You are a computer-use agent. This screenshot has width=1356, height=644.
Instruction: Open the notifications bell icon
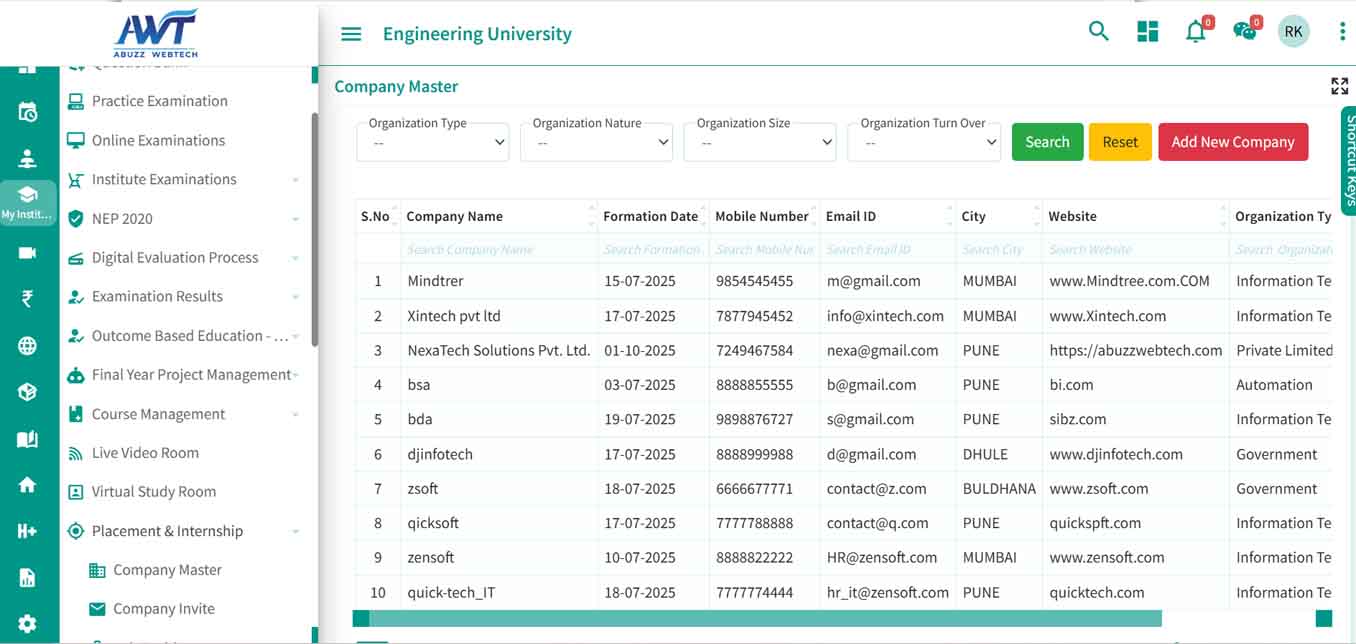[x=1195, y=32]
